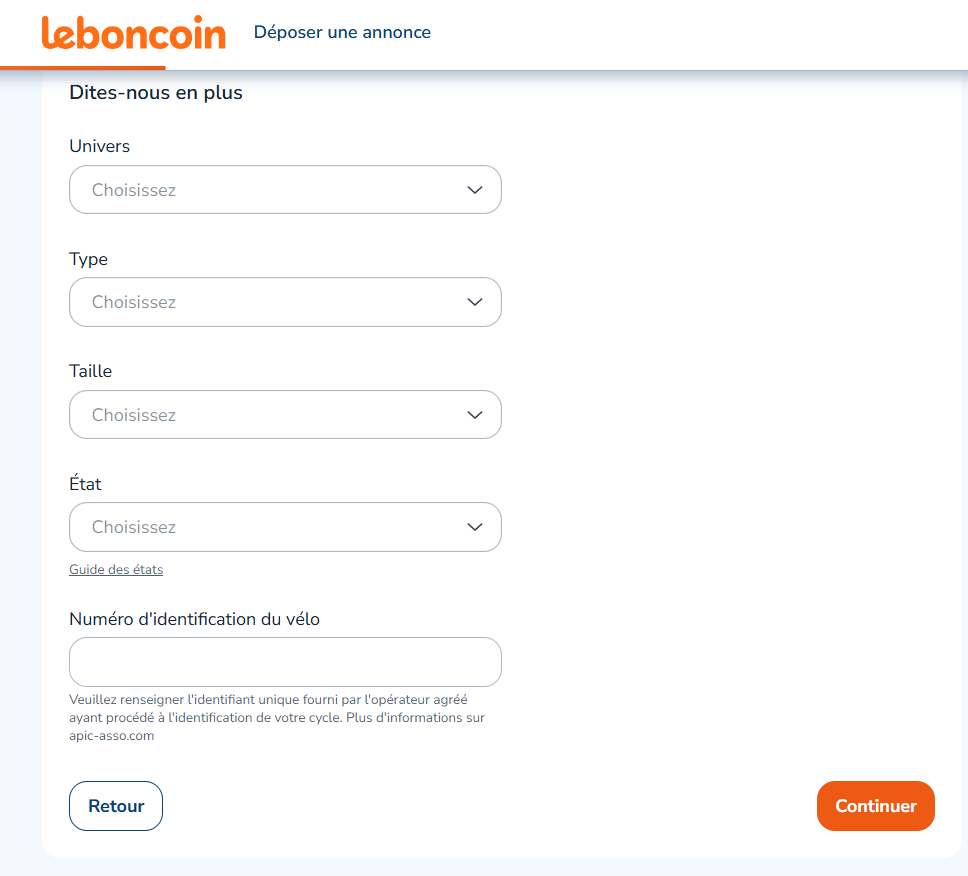
Task: Select the Univers 'Choisissez' placeholder text
Action: coord(134,190)
